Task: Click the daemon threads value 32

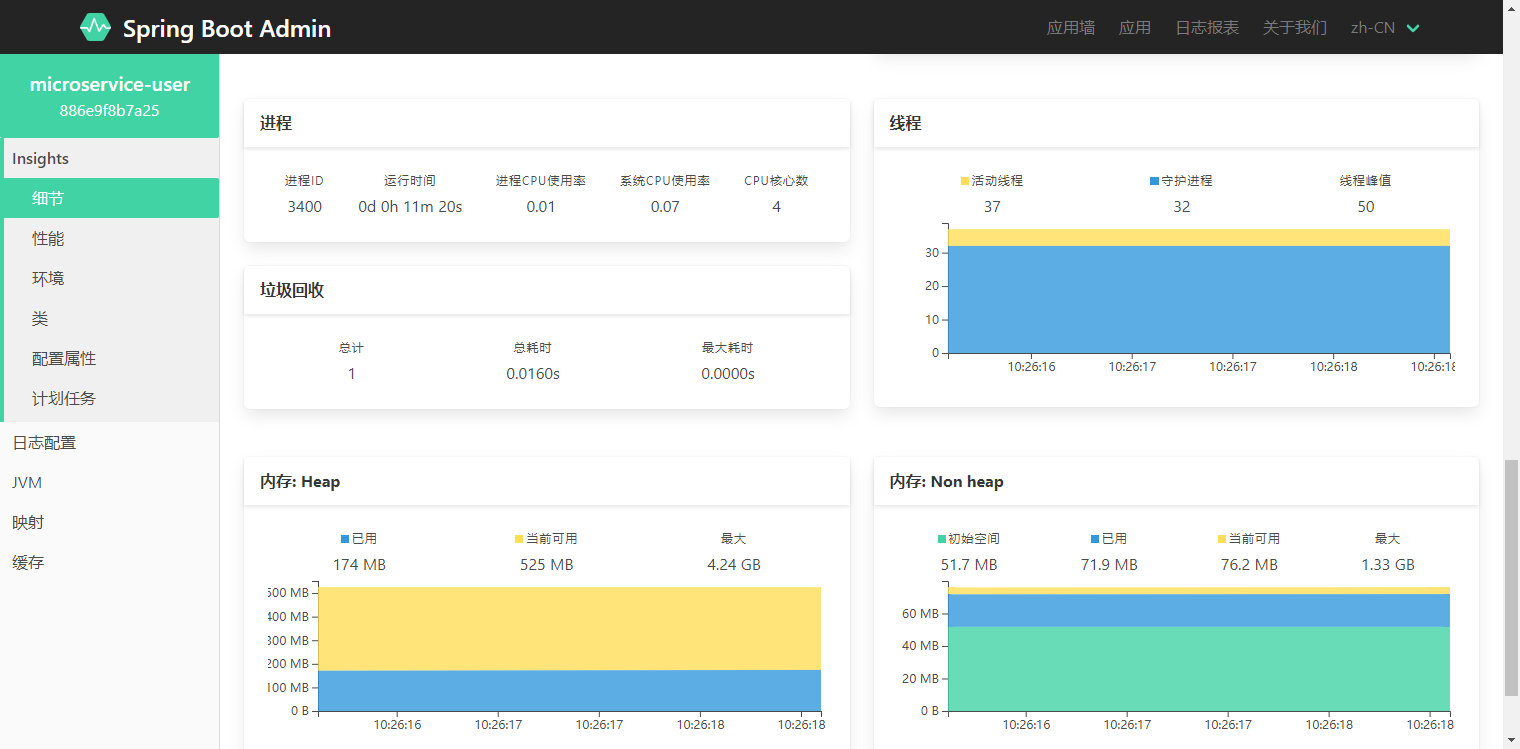Action: [x=1182, y=207]
